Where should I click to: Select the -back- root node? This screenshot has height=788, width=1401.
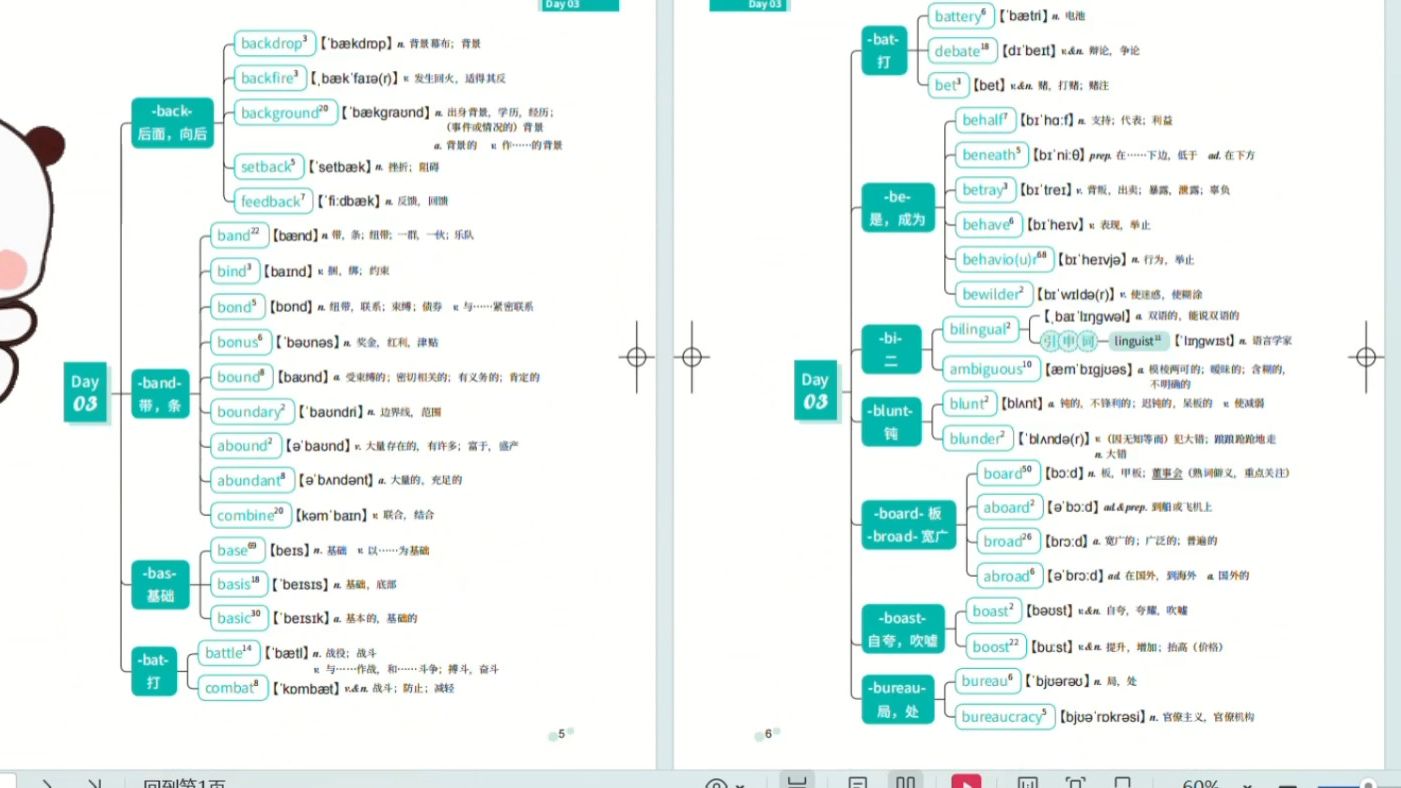173,123
